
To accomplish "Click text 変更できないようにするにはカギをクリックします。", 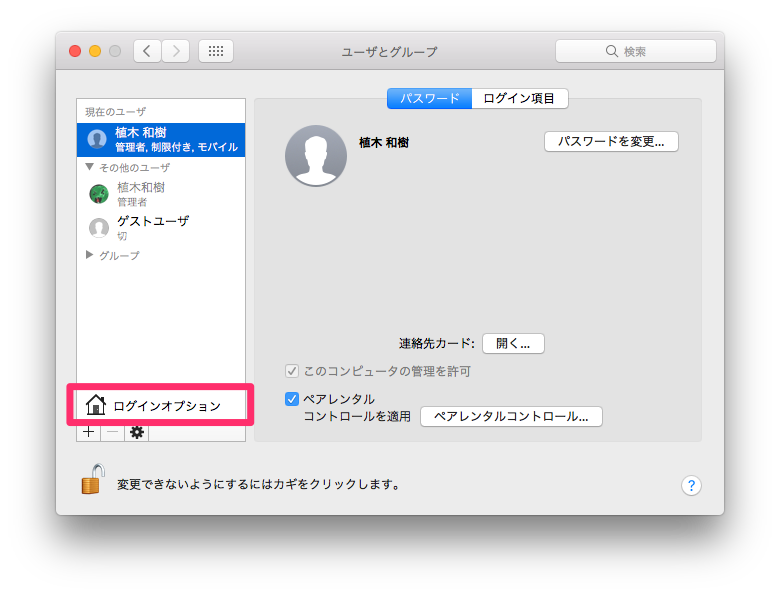I will (259, 485).
